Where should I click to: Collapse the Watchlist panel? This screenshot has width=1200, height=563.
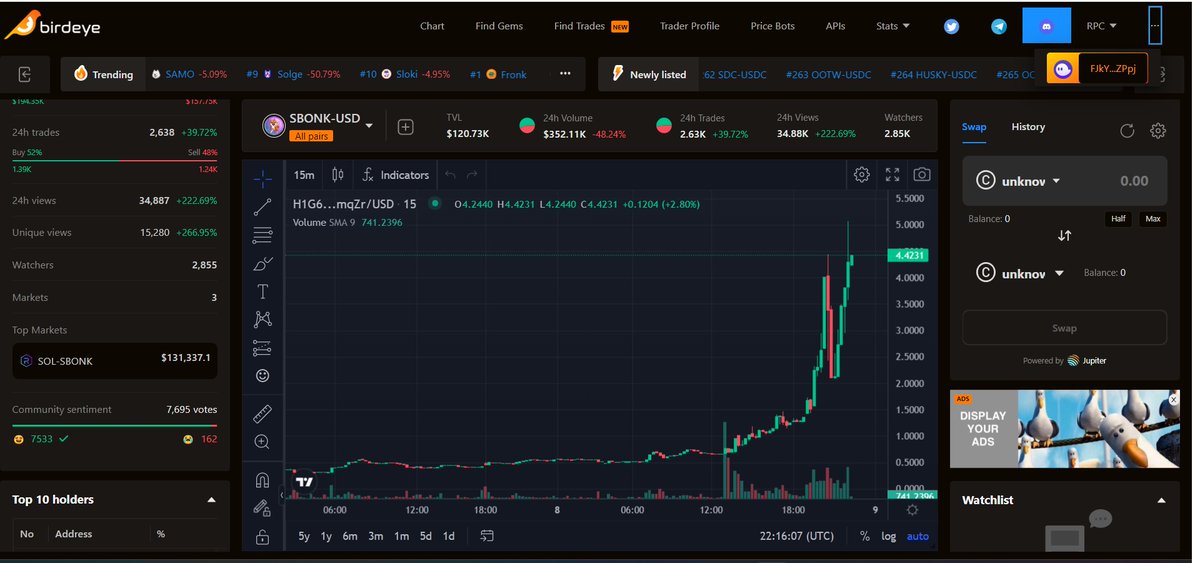point(1160,500)
